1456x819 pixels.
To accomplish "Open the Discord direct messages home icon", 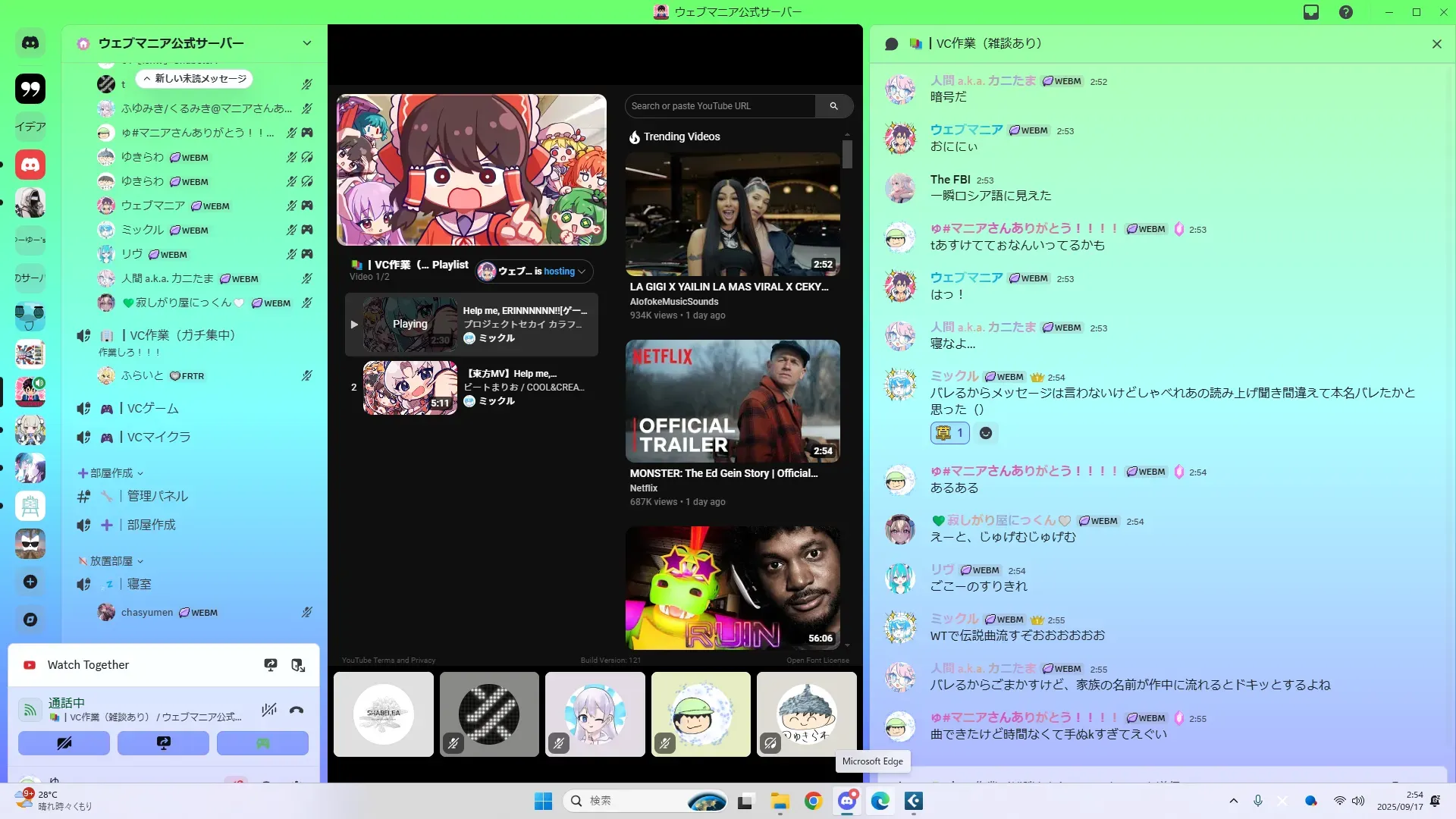I will point(30,43).
